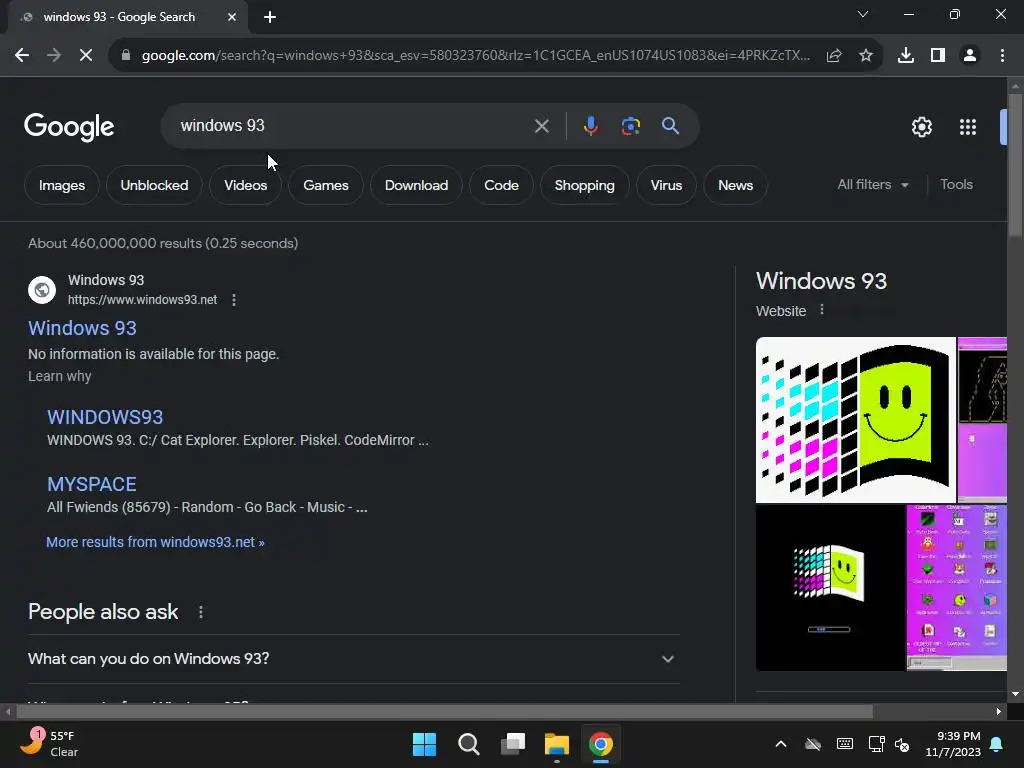Click the Learn why link
1024x768 pixels.
(59, 376)
